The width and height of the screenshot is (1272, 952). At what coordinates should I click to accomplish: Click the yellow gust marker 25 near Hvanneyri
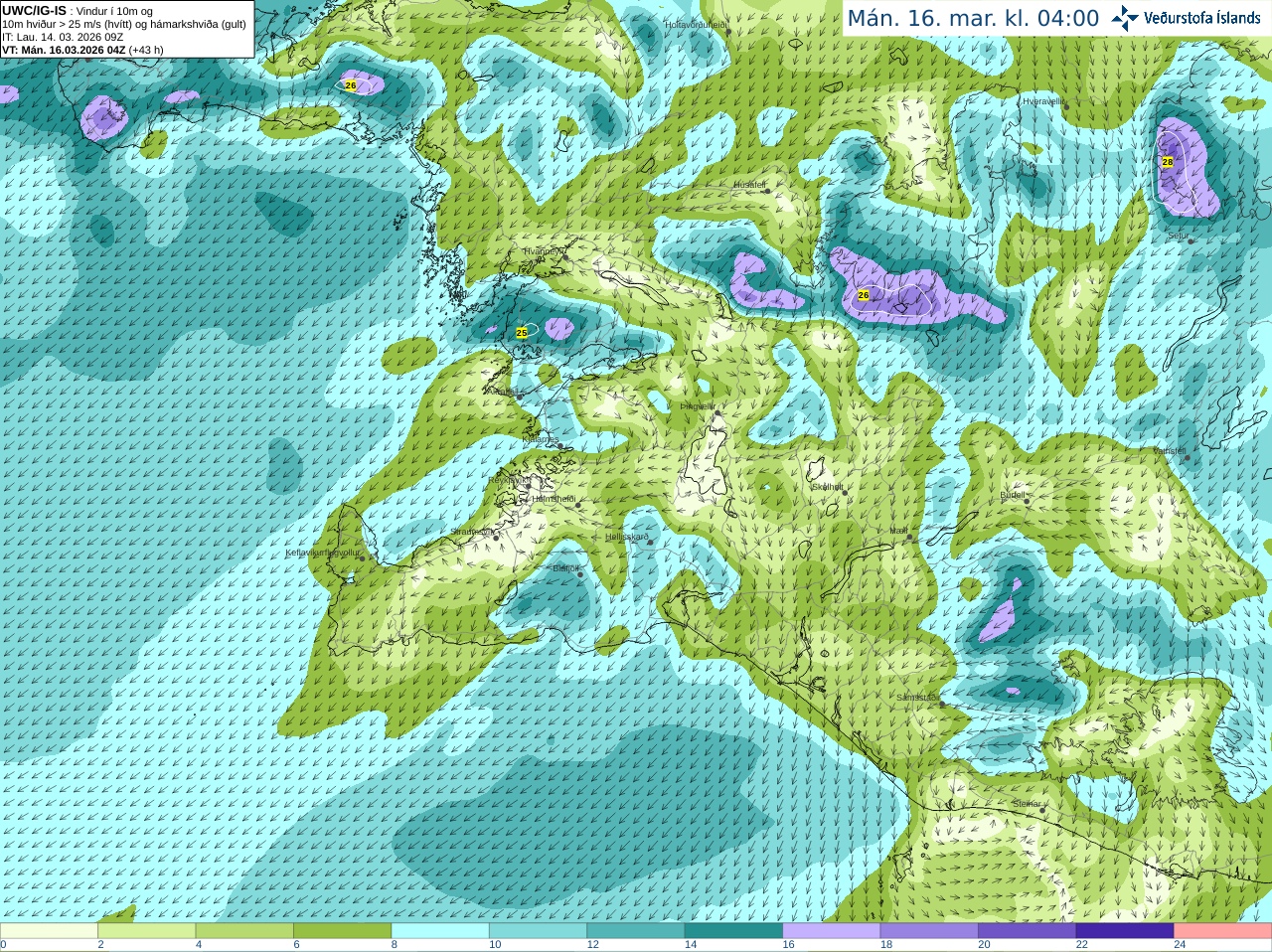pos(522,332)
